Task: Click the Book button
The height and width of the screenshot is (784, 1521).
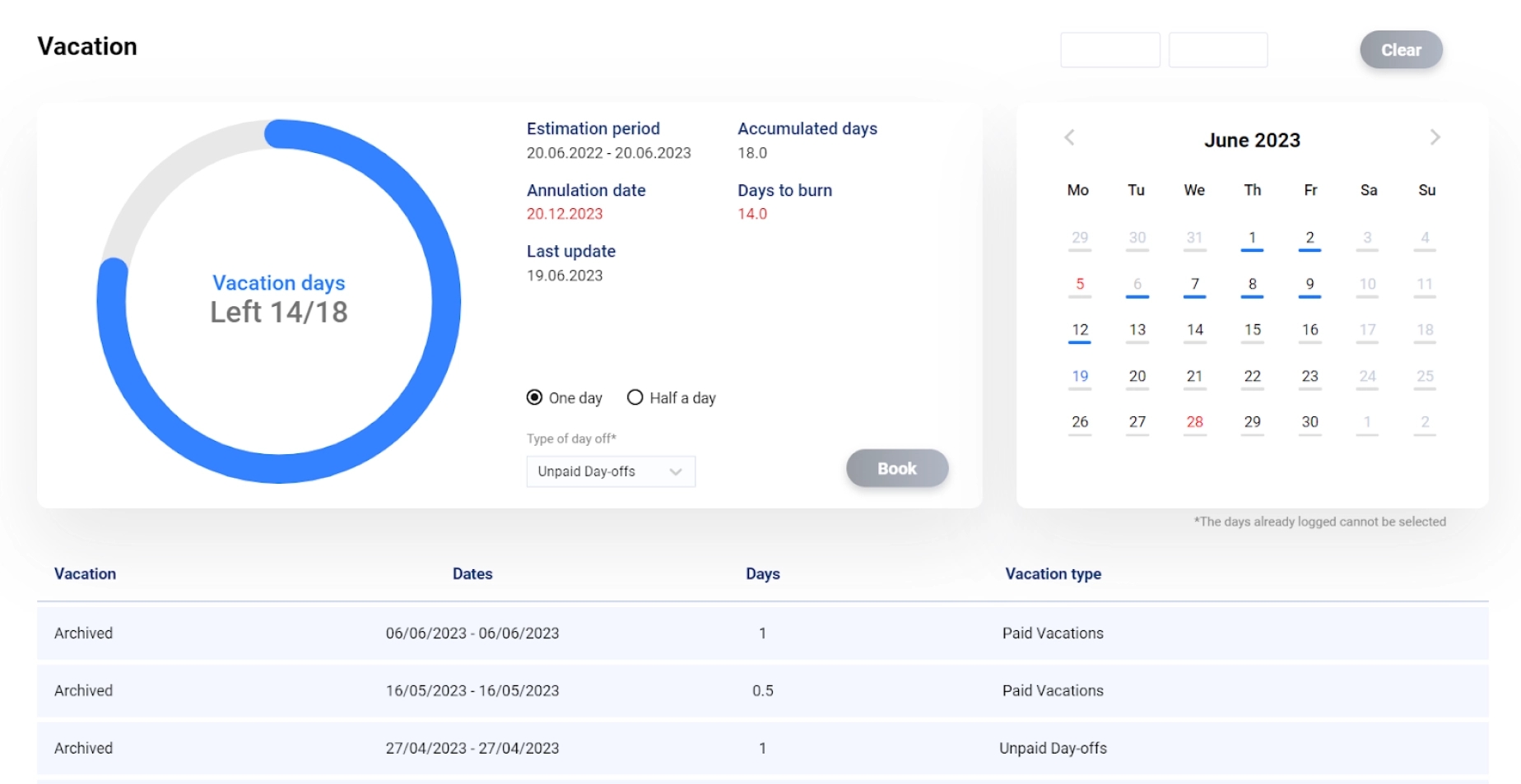Action: [896, 468]
